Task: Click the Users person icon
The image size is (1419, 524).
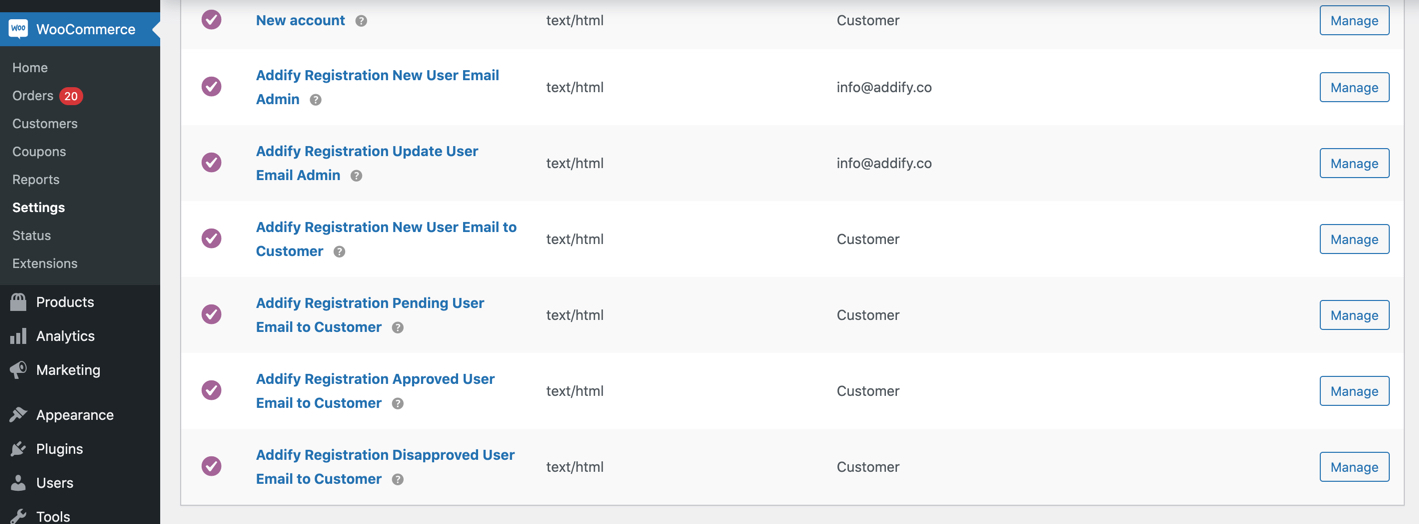Action: [18, 483]
